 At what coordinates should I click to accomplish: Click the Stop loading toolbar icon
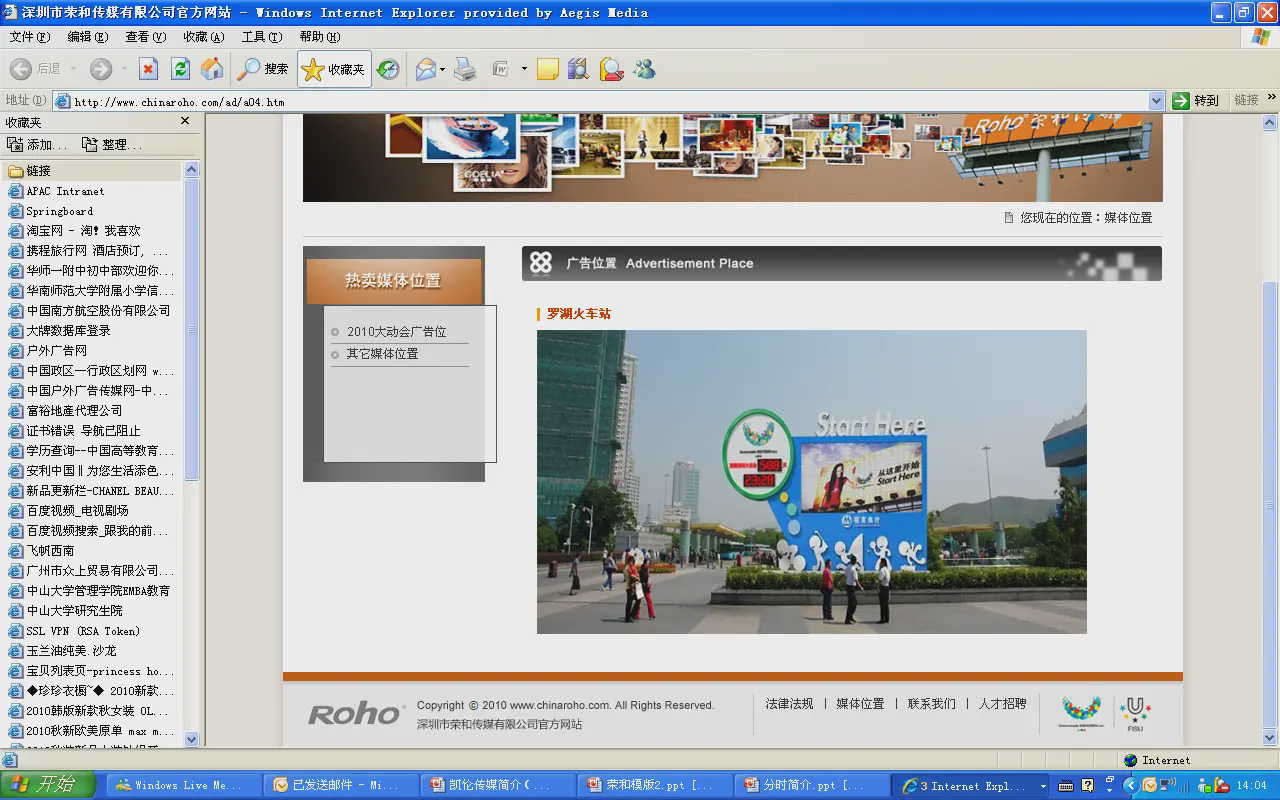148,69
